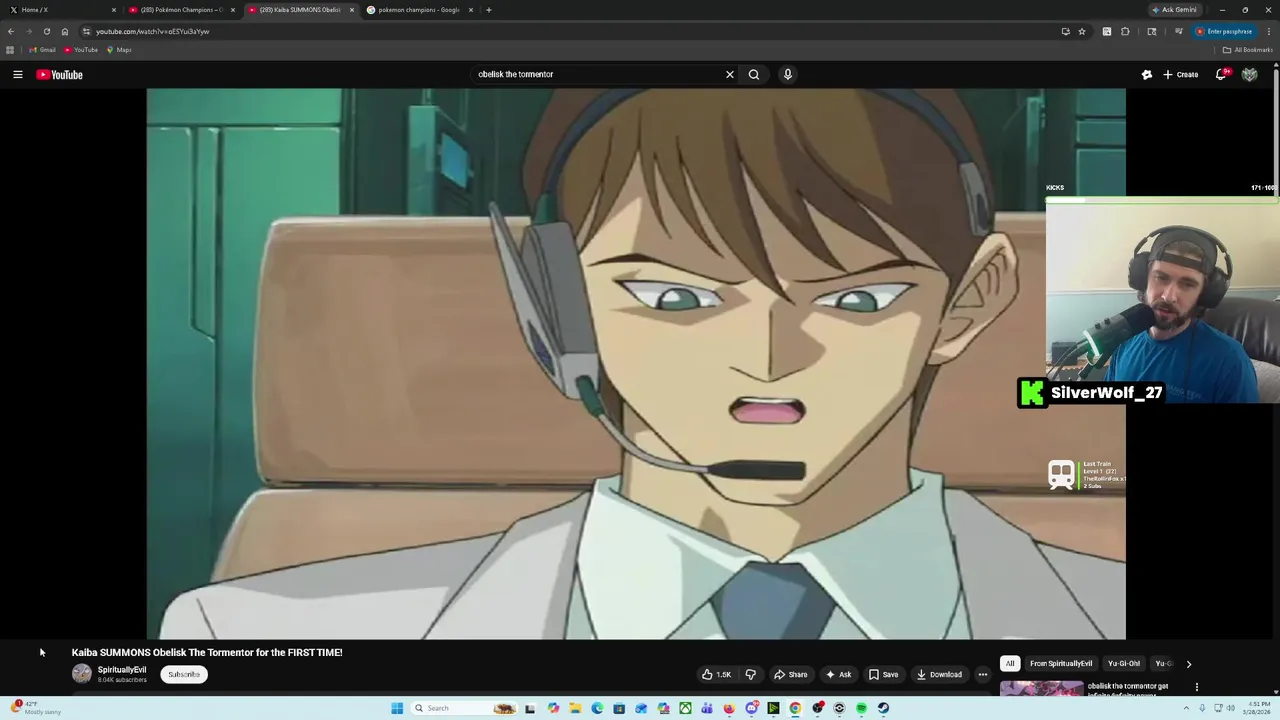Open a new browser tab
Viewport: 1280px width, 720px height.
pyautogui.click(x=488, y=10)
